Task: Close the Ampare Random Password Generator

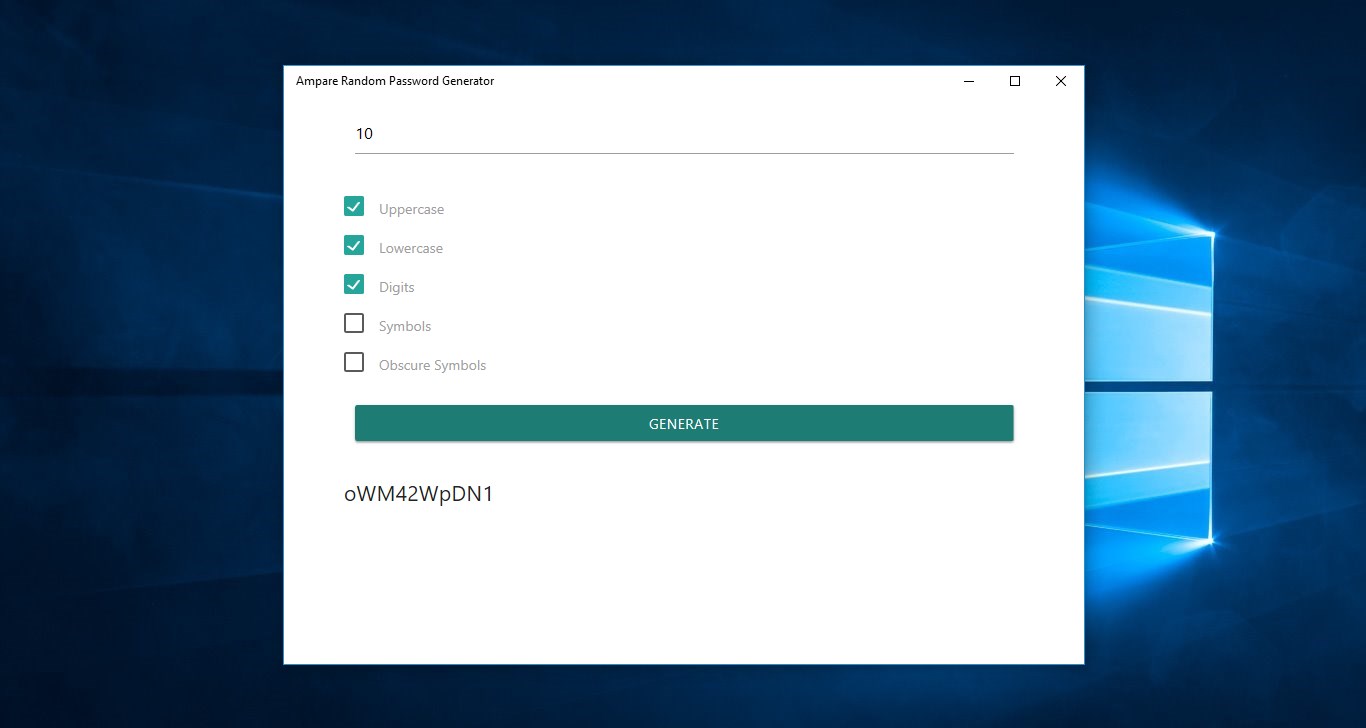Action: pyautogui.click(x=1061, y=81)
